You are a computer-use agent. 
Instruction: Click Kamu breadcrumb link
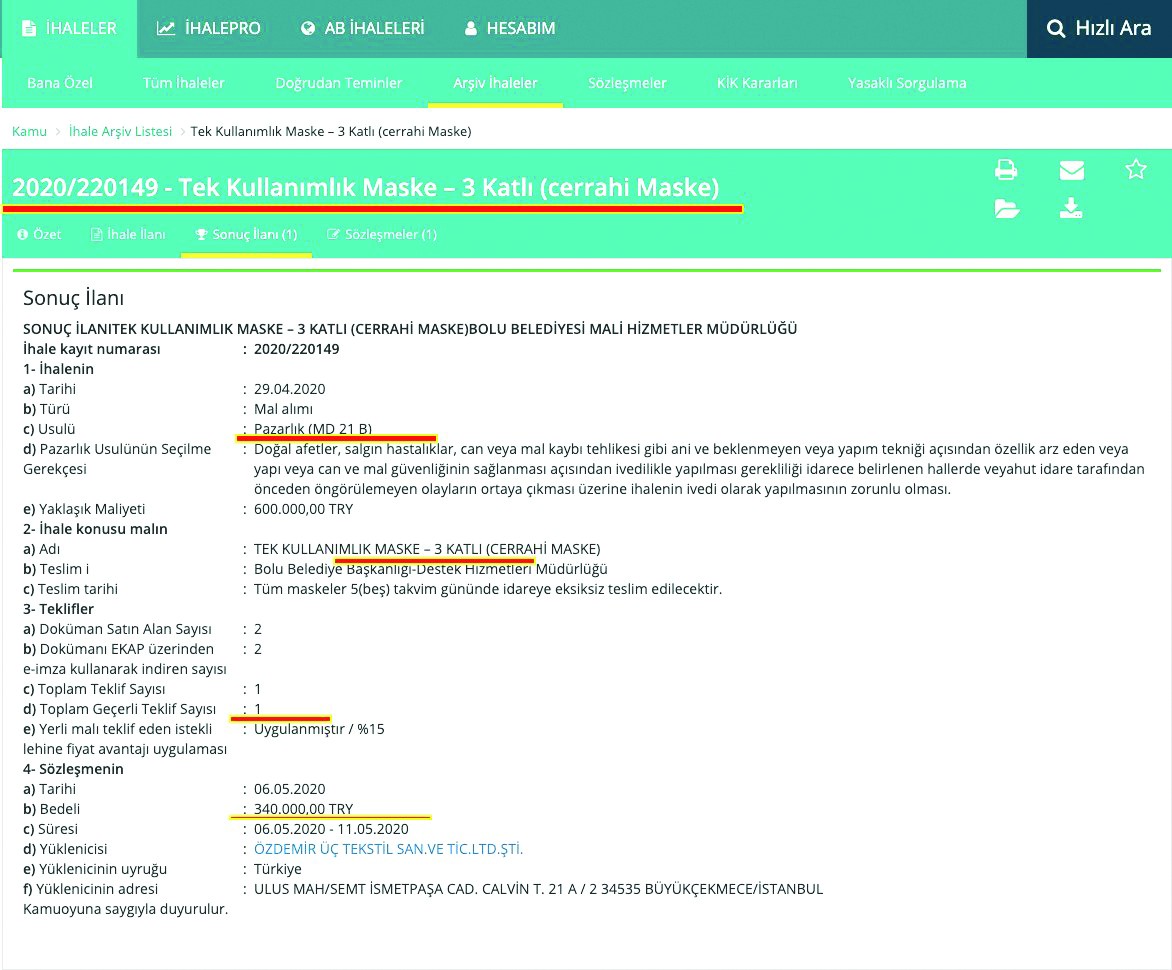29,132
